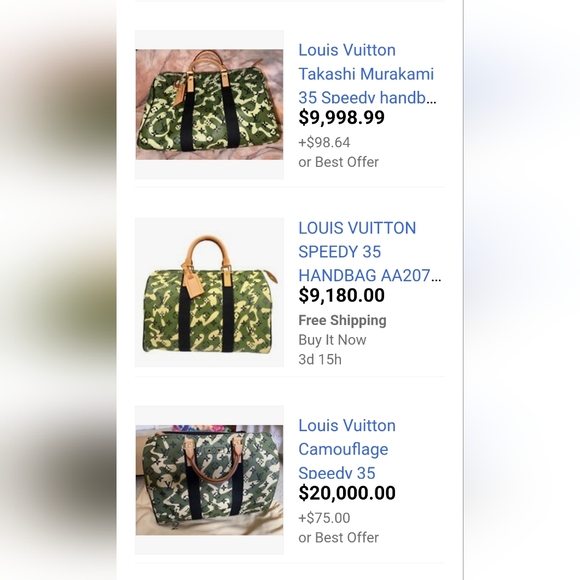Click the $9,180.00 price
Screen dimensions: 580x580
coord(341,295)
